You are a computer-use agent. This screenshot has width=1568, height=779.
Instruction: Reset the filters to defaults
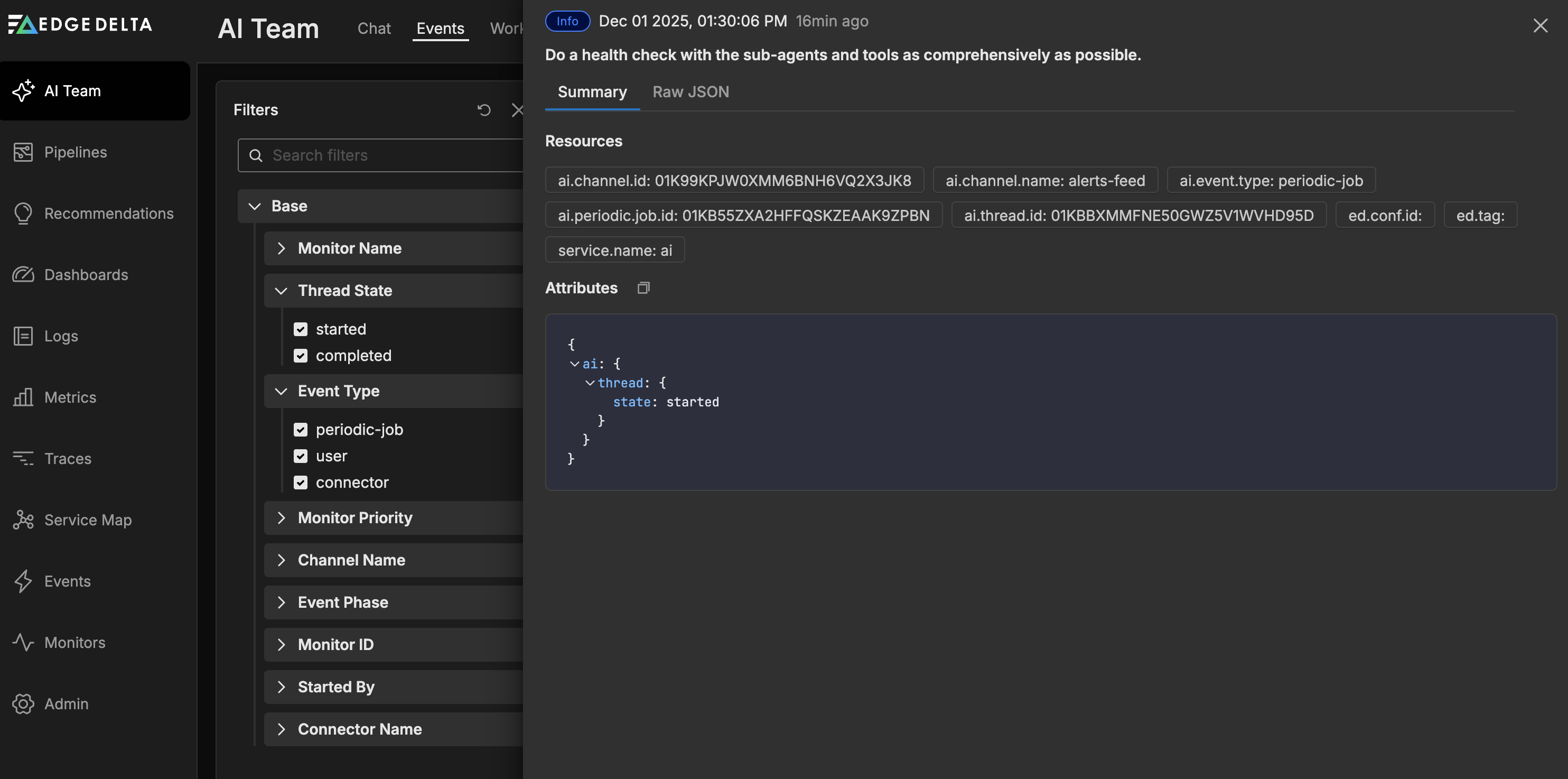pos(483,109)
